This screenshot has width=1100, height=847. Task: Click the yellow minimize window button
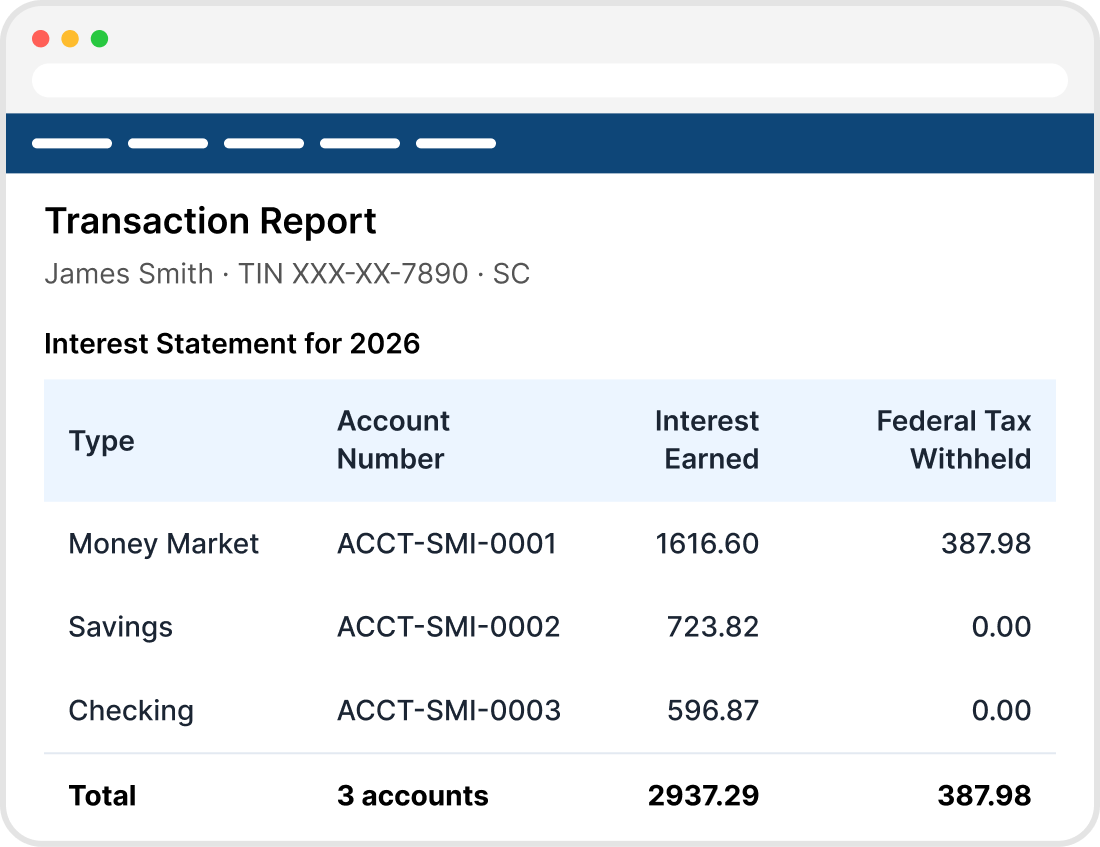[70, 39]
